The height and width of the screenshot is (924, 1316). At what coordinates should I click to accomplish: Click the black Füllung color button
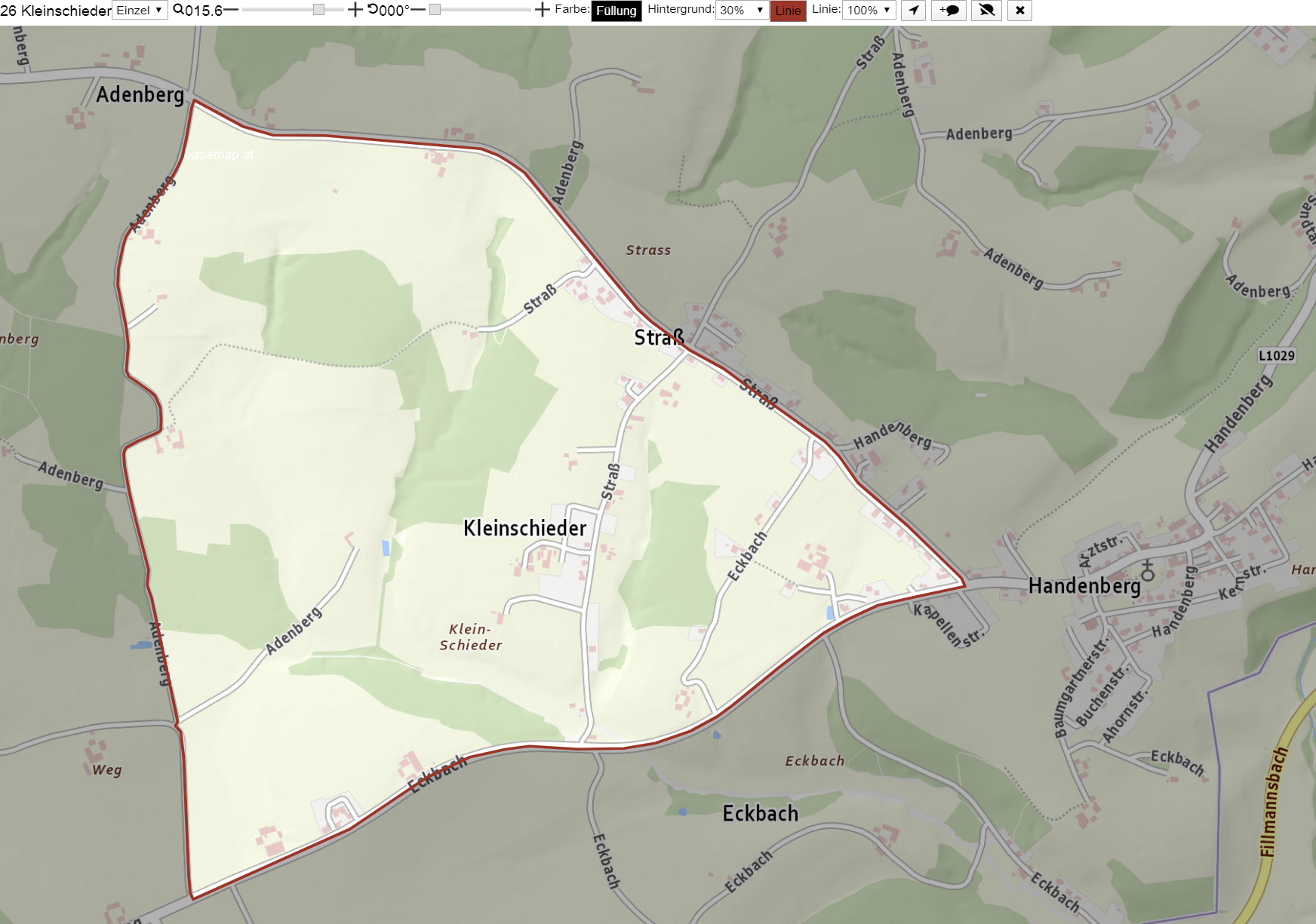coord(616,11)
